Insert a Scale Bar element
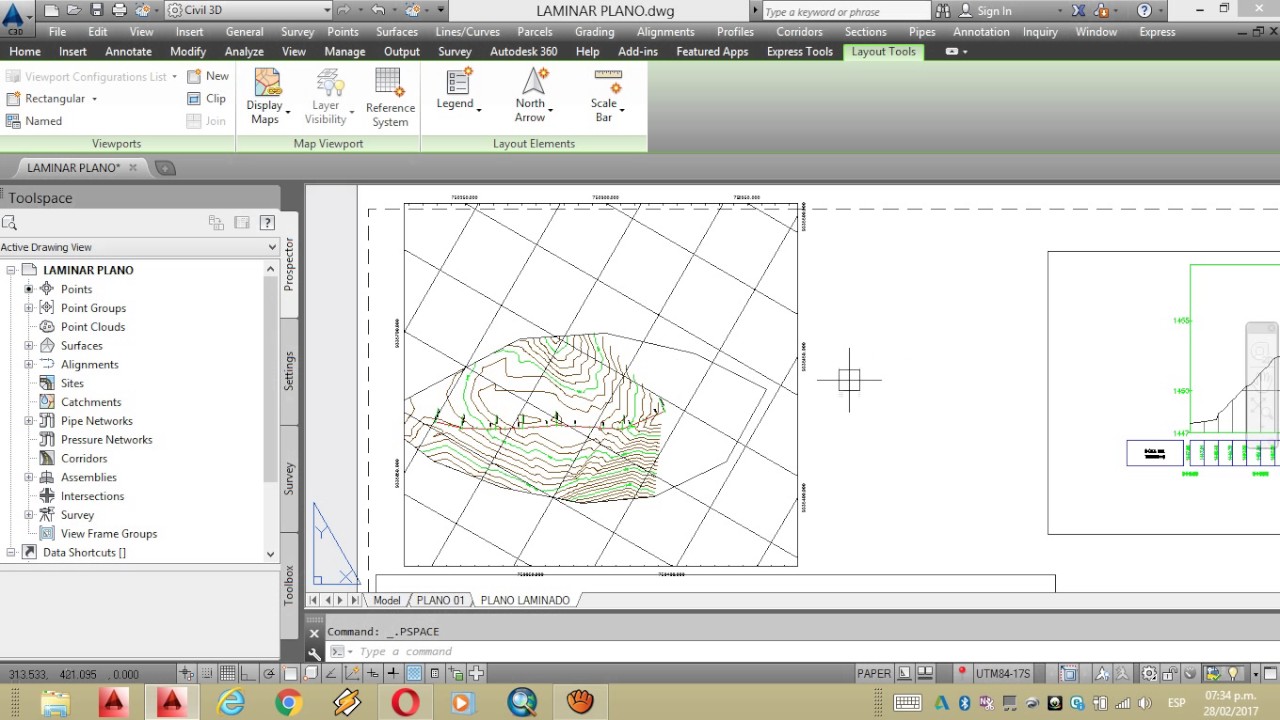The image size is (1280, 720). pos(606,96)
